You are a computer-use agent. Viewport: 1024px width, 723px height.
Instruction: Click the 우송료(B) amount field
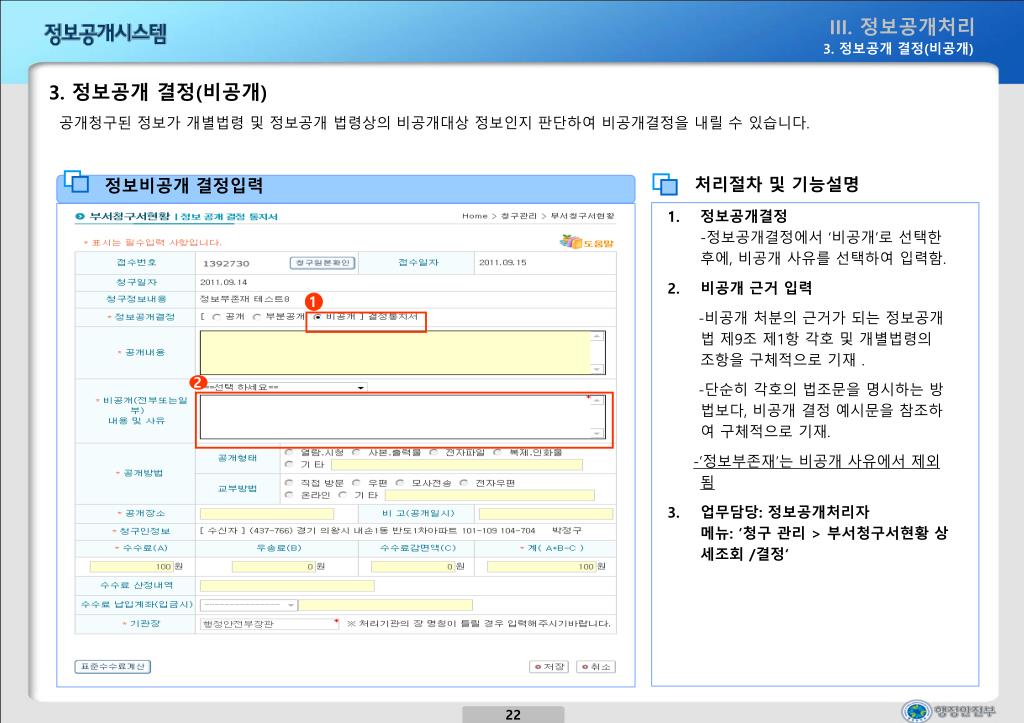[x=274, y=567]
